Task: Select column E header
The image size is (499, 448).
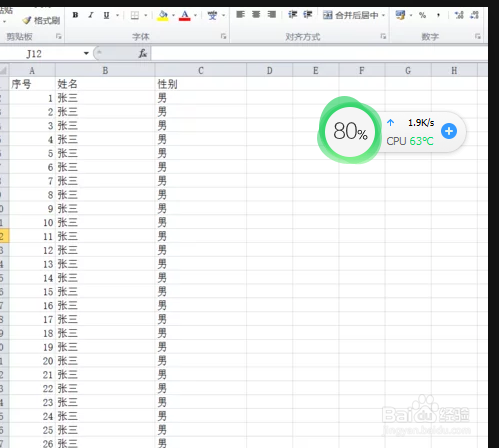Action: (x=316, y=71)
